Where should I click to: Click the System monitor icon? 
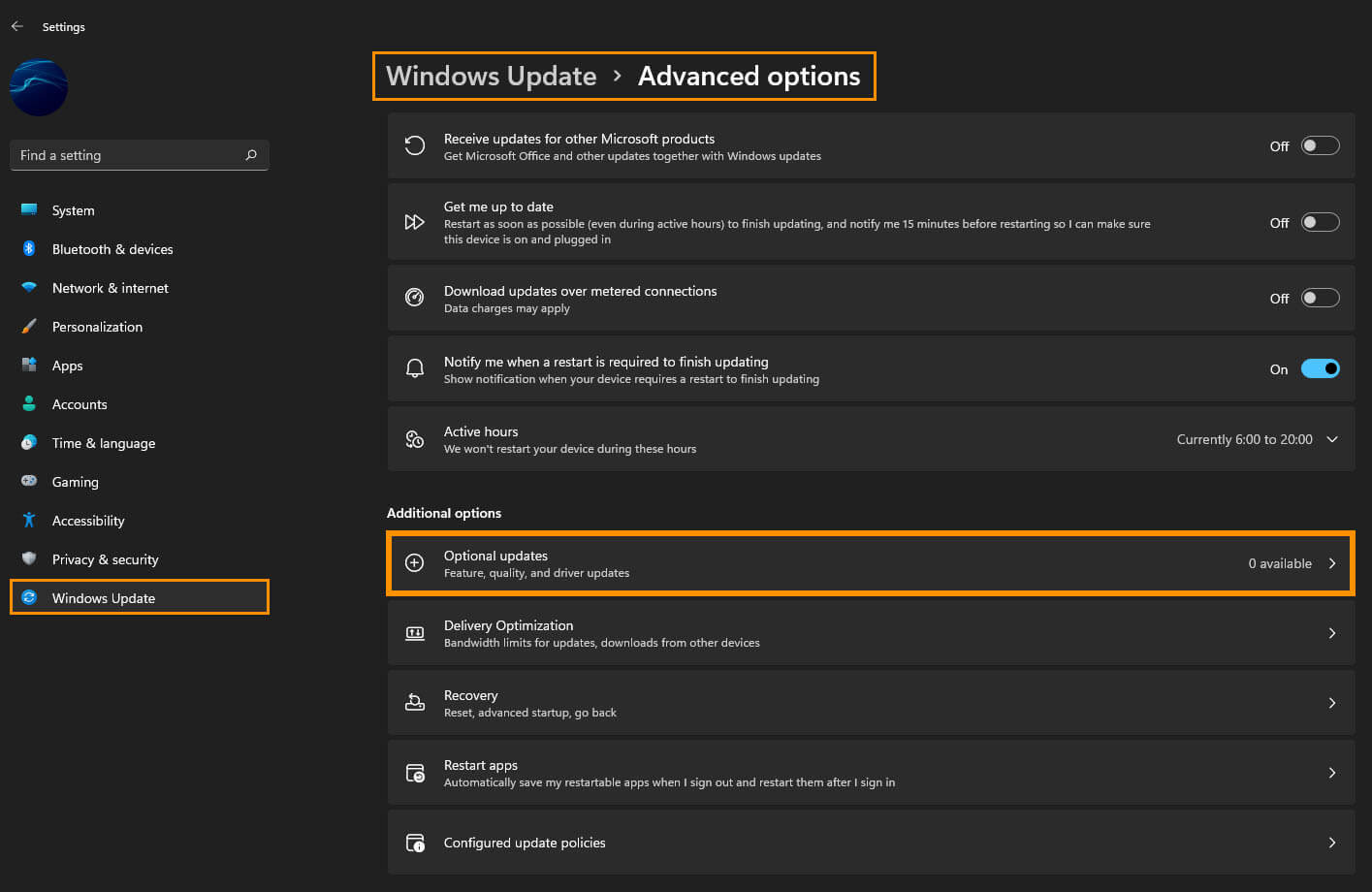29,209
